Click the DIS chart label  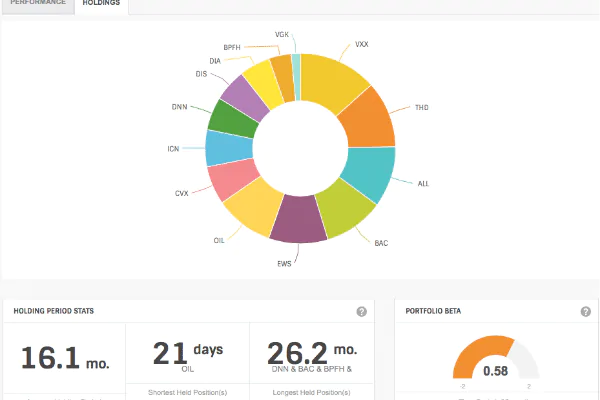(201, 74)
